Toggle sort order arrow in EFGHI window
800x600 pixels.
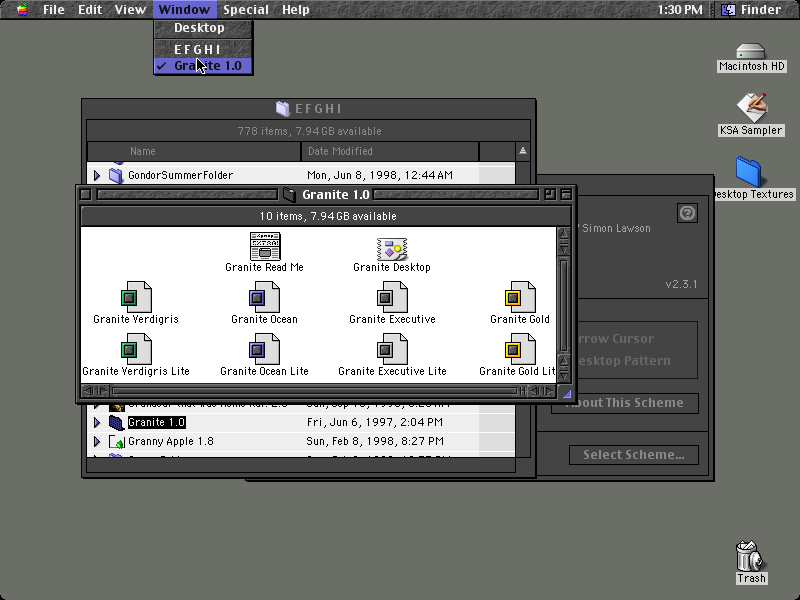tap(522, 151)
